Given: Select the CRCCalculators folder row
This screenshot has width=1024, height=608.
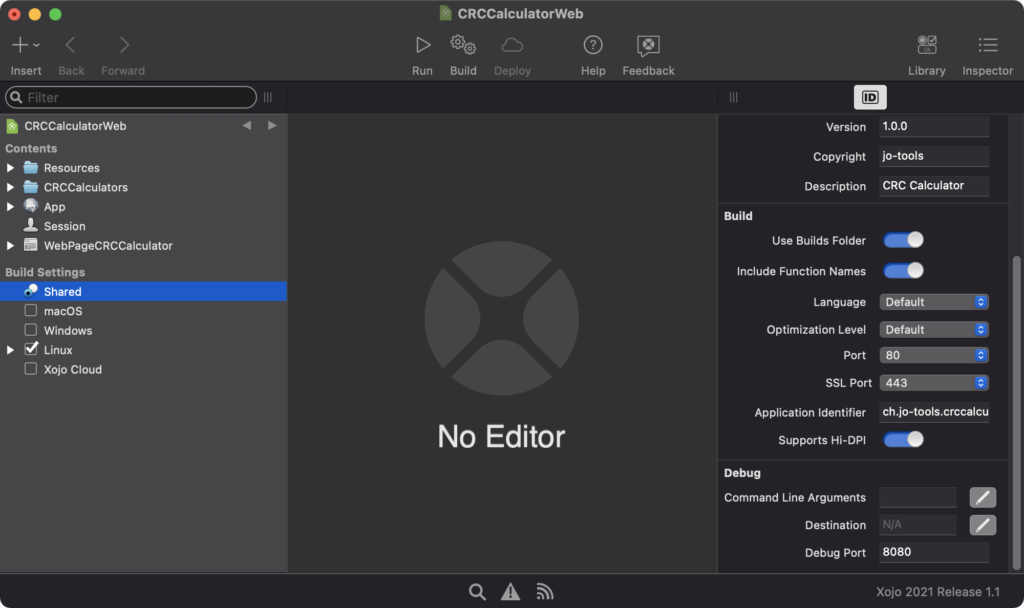Looking at the screenshot, I should [x=143, y=187].
